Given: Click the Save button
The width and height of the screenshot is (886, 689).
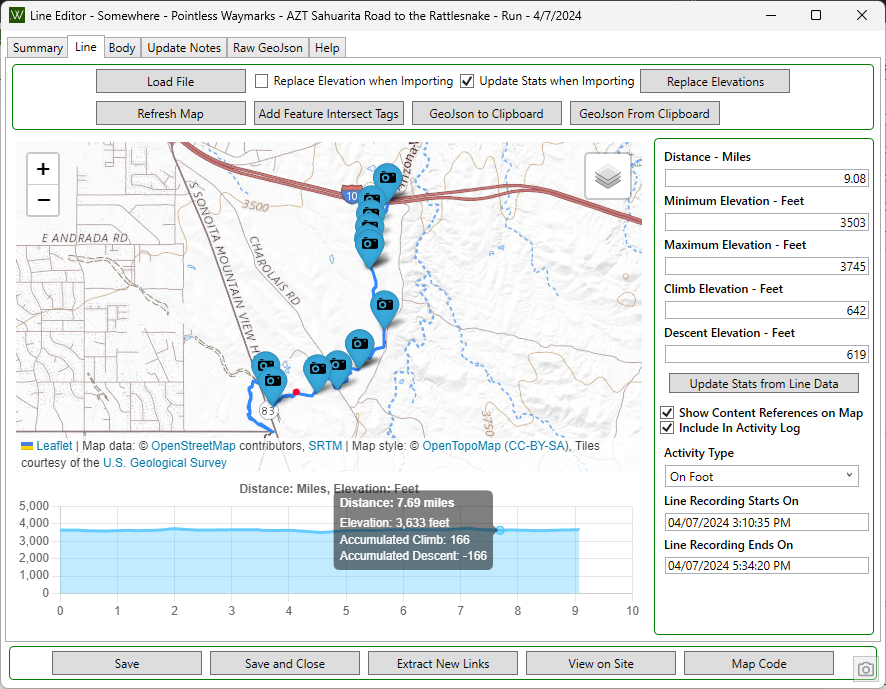Looking at the screenshot, I should [x=127, y=664].
